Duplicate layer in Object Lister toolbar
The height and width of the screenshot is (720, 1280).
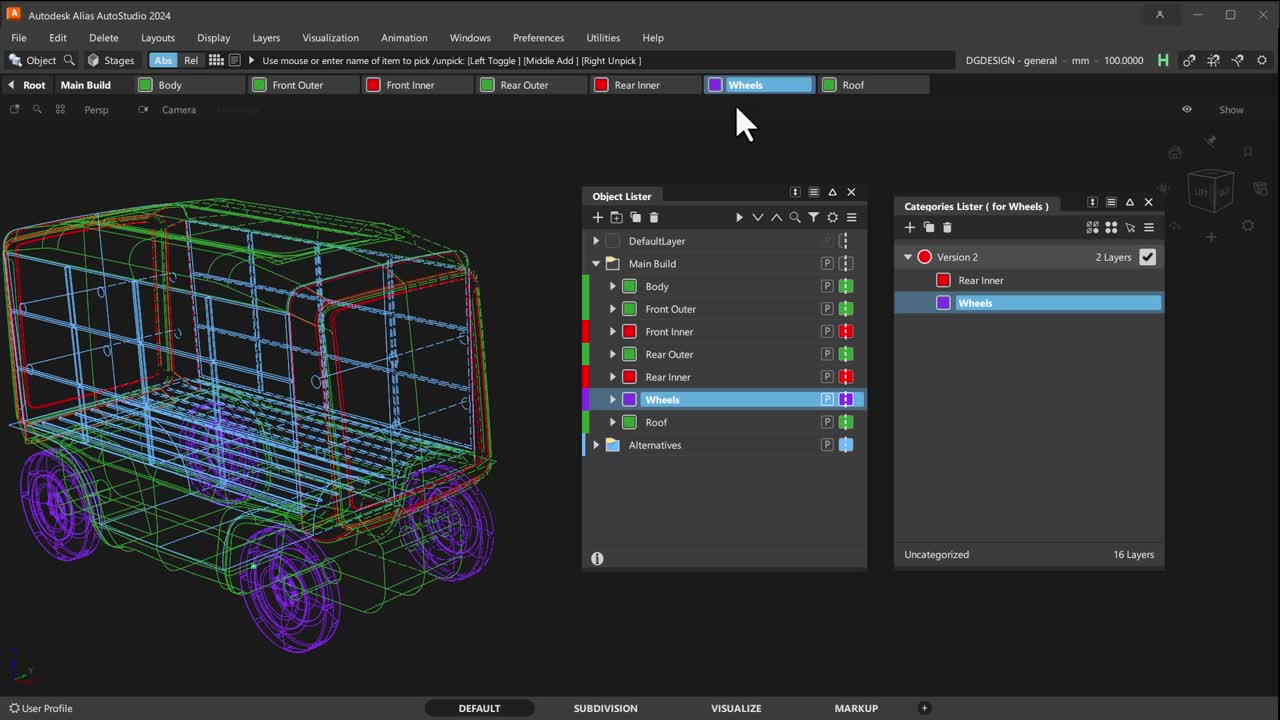click(x=635, y=217)
